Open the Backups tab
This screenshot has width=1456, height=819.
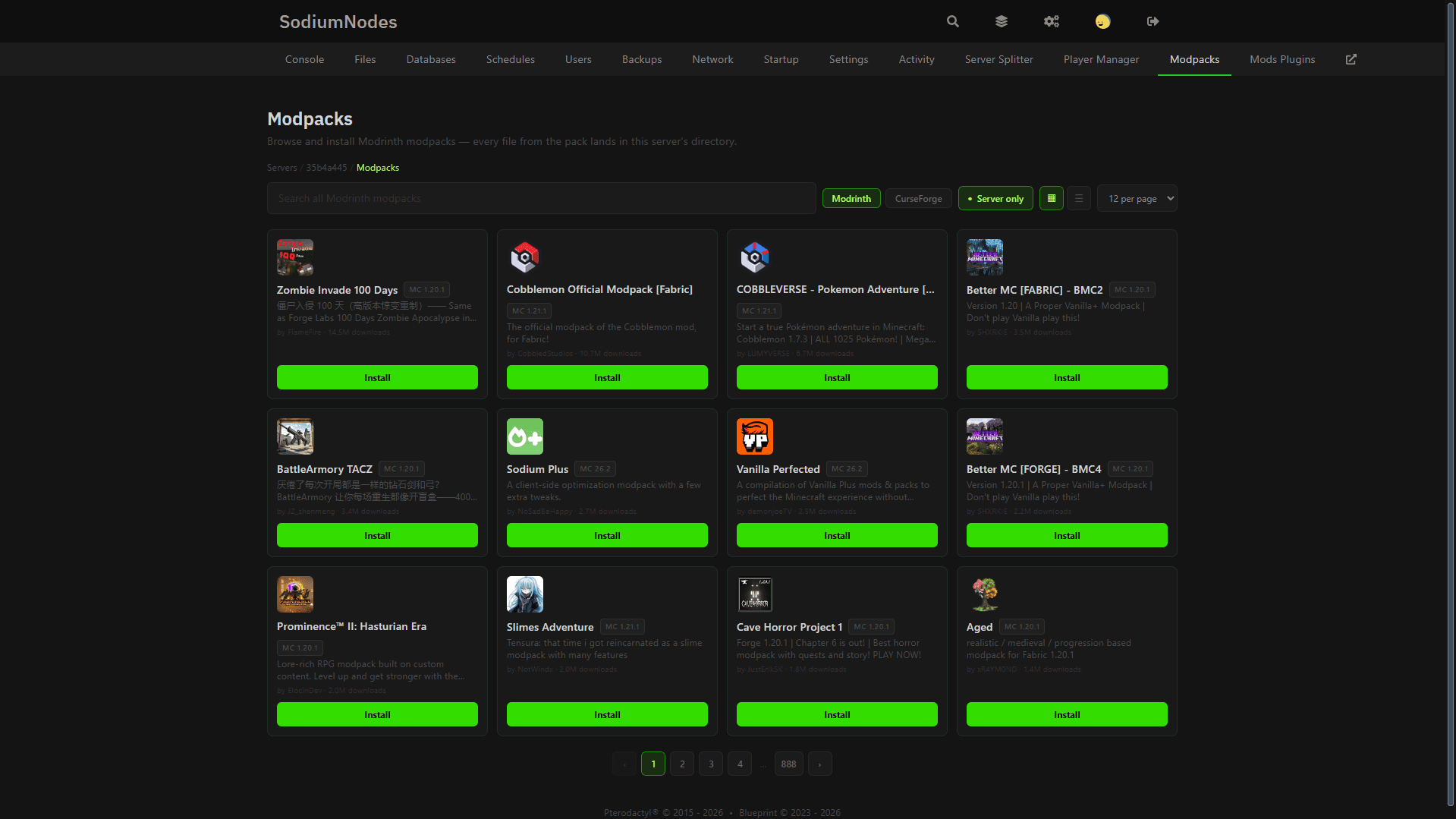tap(642, 59)
